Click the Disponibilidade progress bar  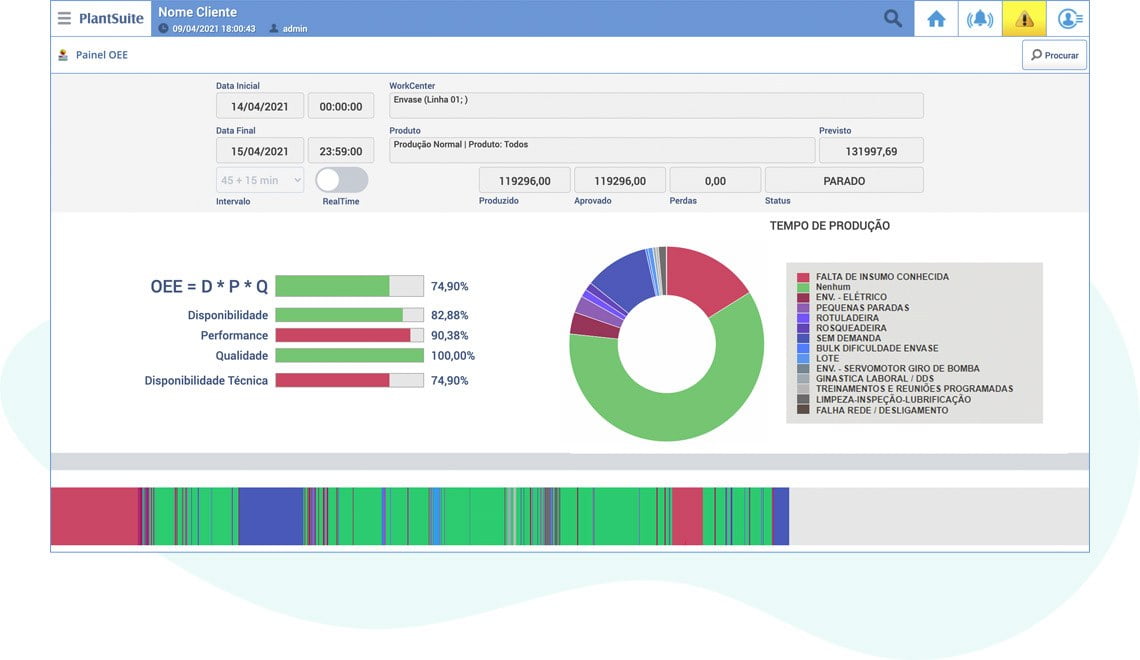350,315
